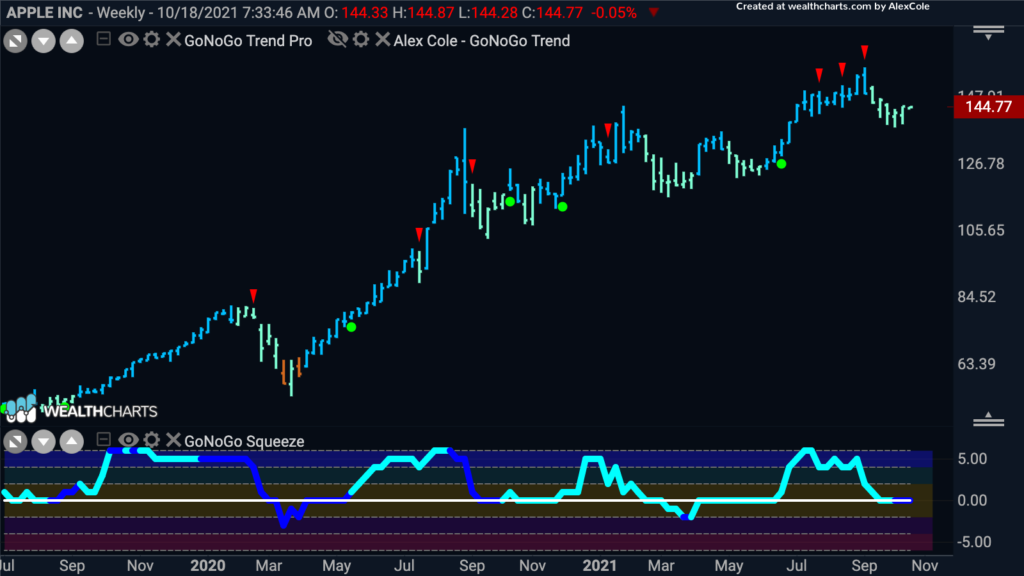Click the green dot marker near June 2021
Image resolution: width=1024 pixels, height=576 pixels.
[781, 164]
